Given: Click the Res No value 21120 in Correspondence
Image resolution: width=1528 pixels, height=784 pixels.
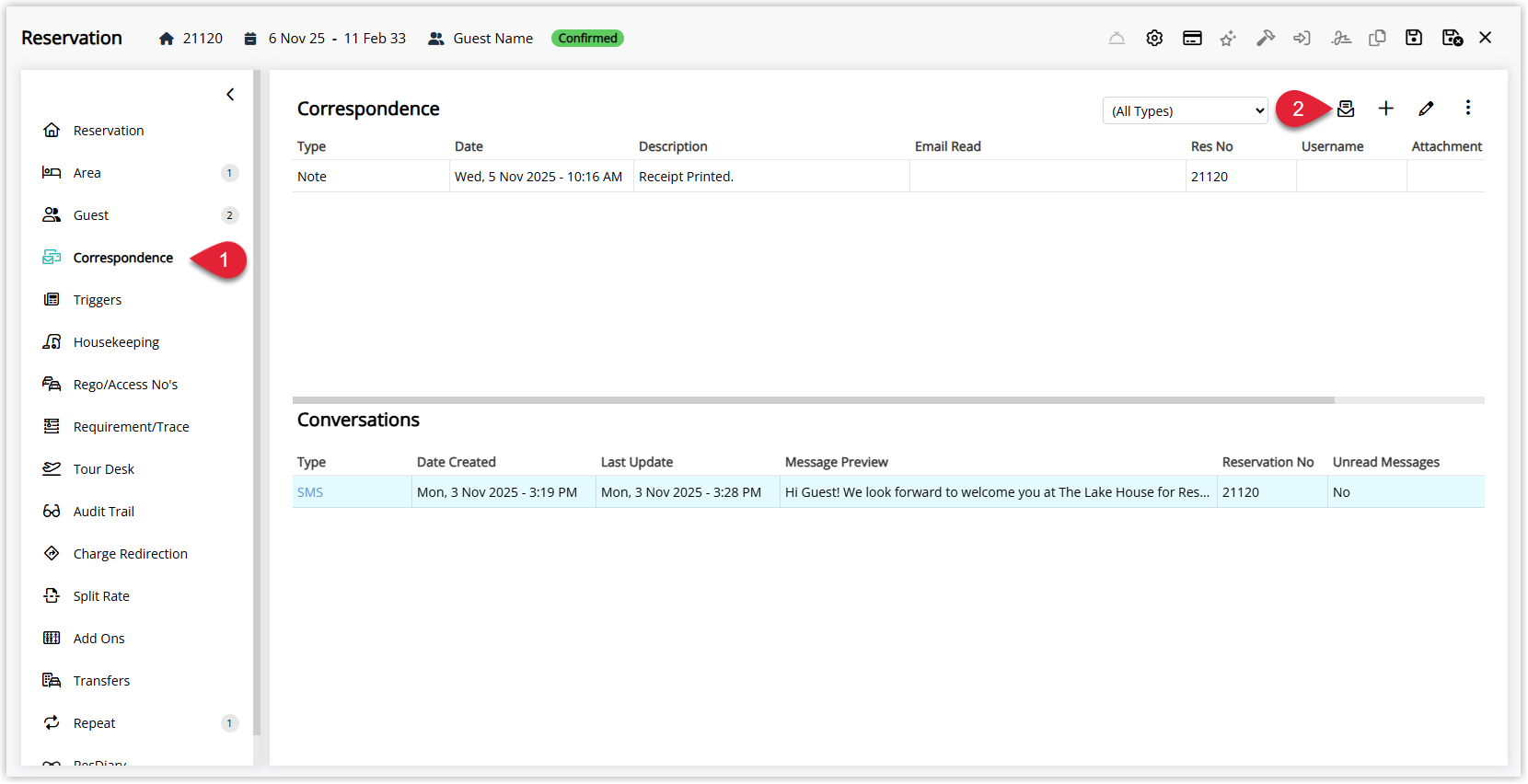Looking at the screenshot, I should tap(1210, 177).
